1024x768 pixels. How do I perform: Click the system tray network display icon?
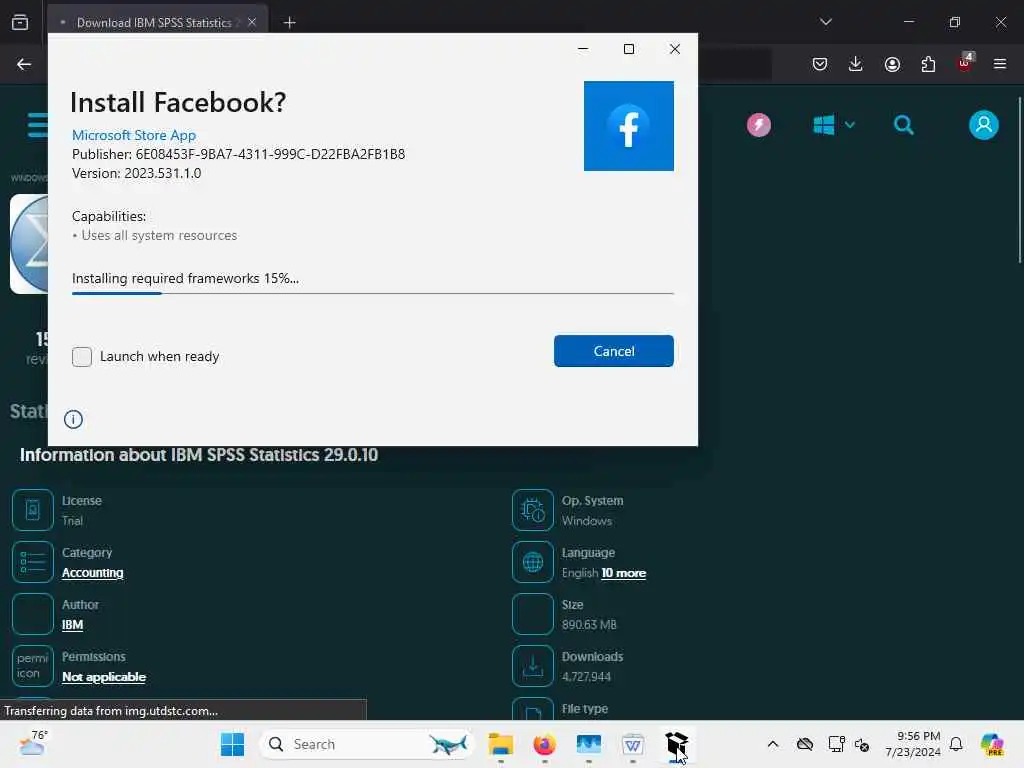click(836, 744)
